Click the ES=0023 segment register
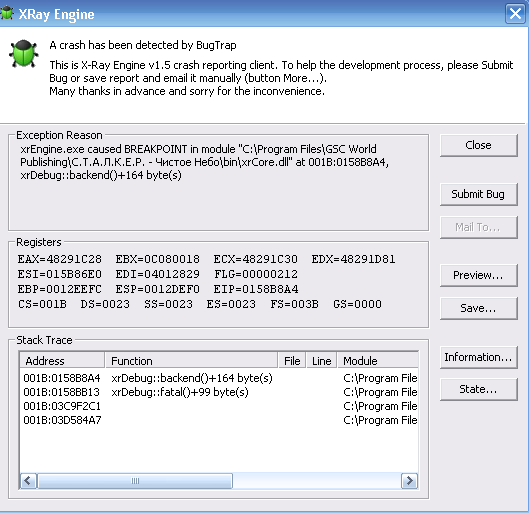 coord(231,304)
